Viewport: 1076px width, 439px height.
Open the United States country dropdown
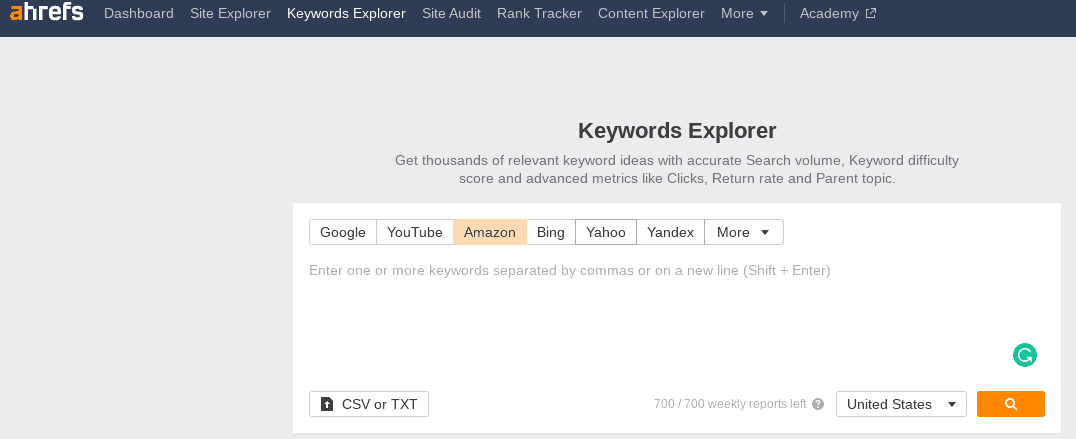pyautogui.click(x=901, y=404)
